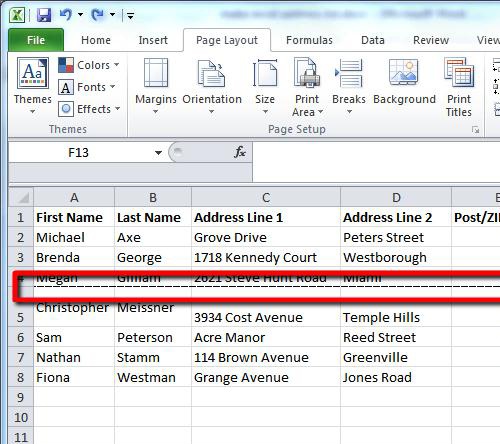Click the Save icon in quick access toolbar
The image size is (500, 444).
click(x=44, y=15)
